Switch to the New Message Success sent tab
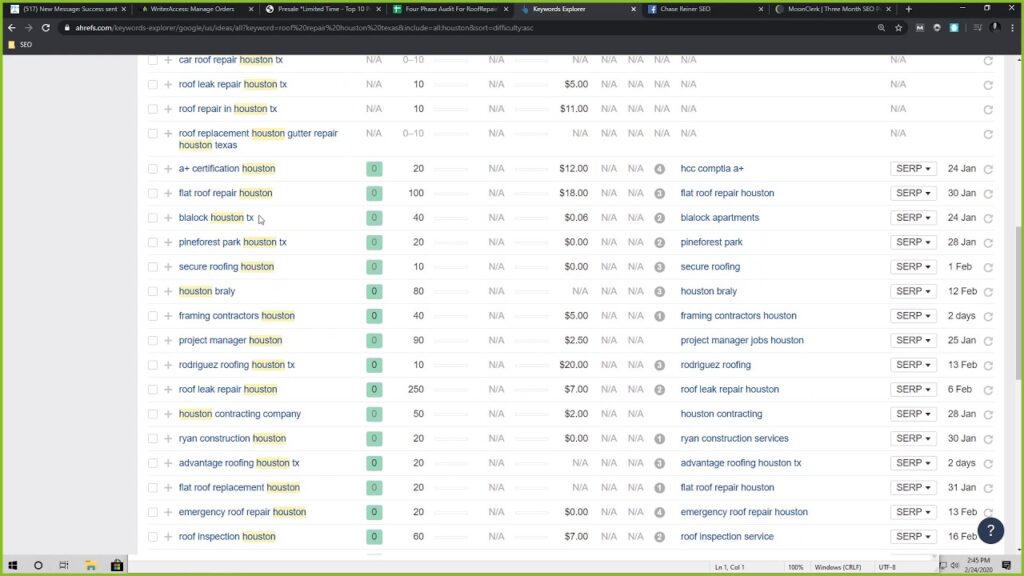Viewport: 1024px width, 576px height. click(69, 9)
